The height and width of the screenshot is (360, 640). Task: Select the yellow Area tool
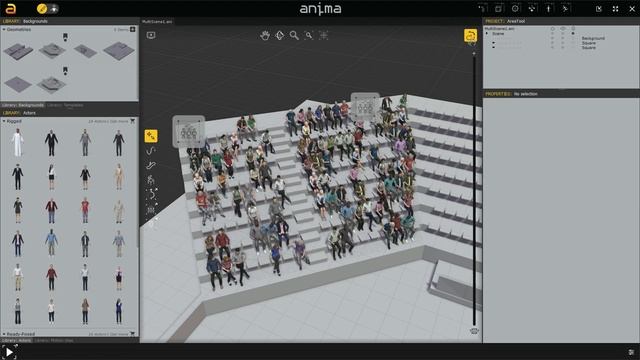click(151, 136)
